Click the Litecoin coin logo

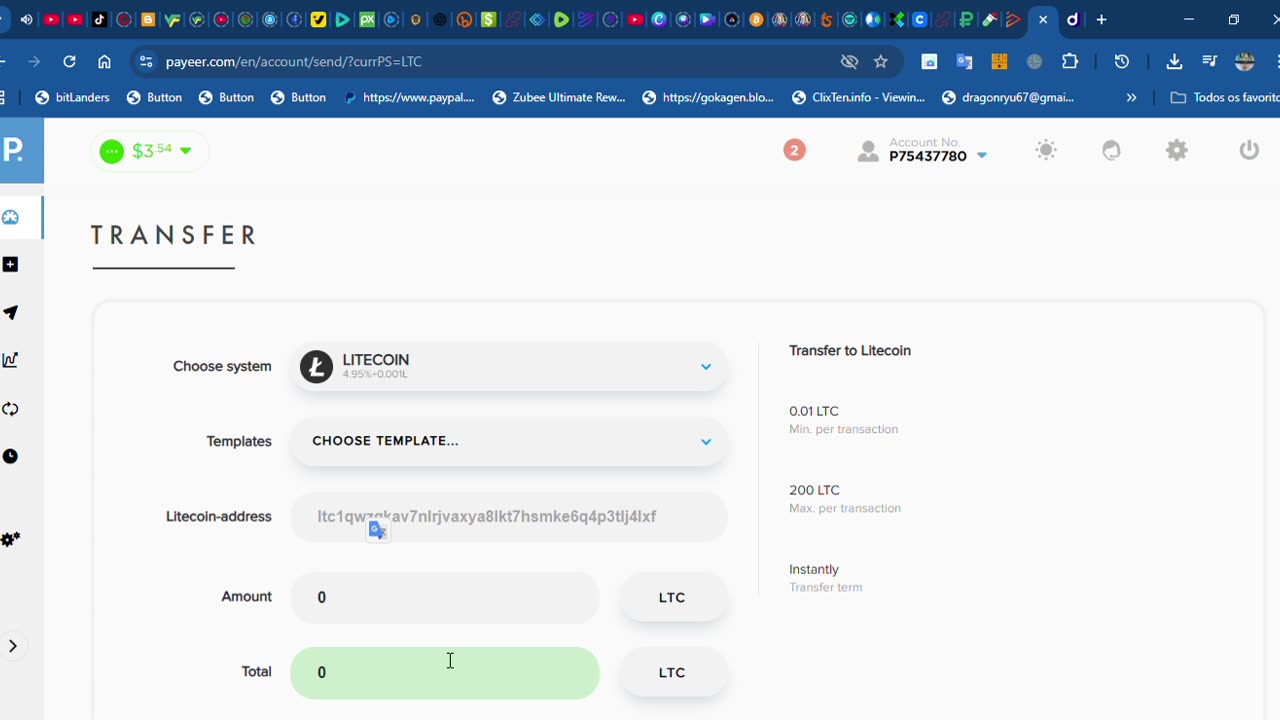[x=316, y=367]
